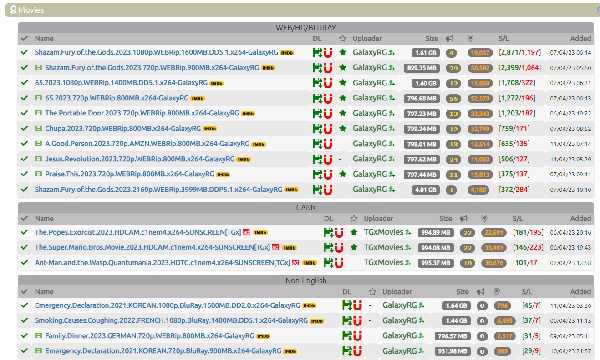Sort CAMS table by Uploader header
The height and width of the screenshot is (360, 600).
378,218
